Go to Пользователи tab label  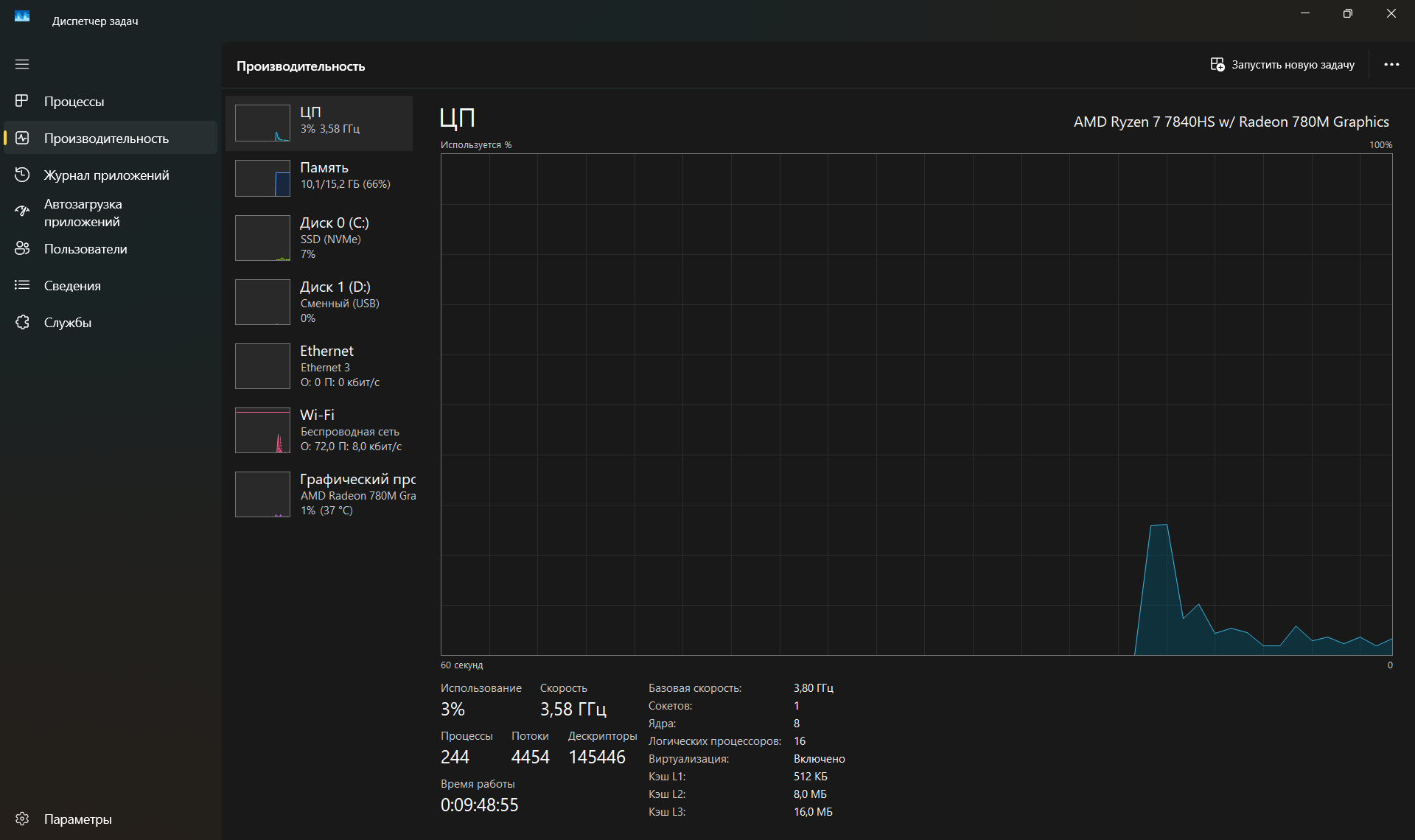(x=85, y=249)
